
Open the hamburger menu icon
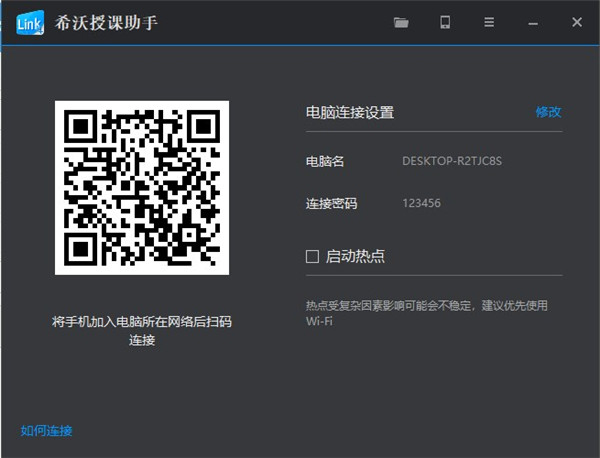coord(489,22)
